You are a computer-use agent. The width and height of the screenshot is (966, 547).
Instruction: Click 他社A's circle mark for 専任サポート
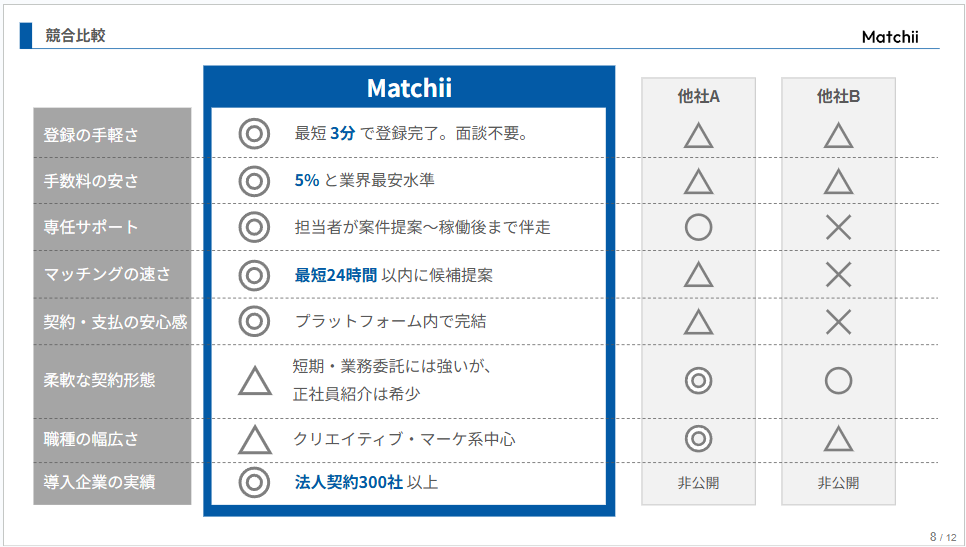point(698,228)
